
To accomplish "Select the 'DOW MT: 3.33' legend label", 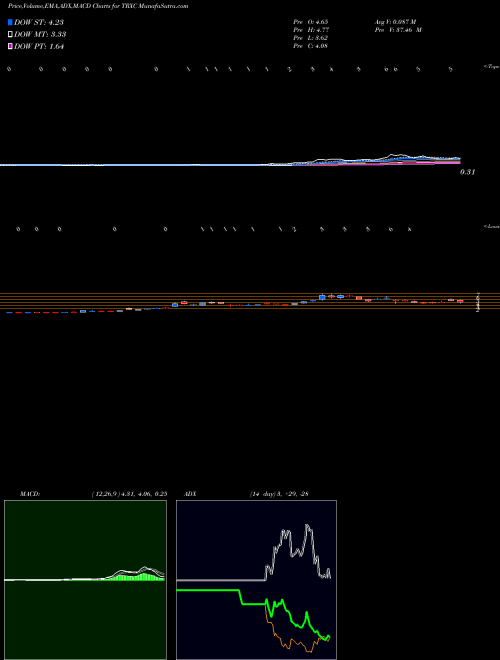I will tap(40, 34).
